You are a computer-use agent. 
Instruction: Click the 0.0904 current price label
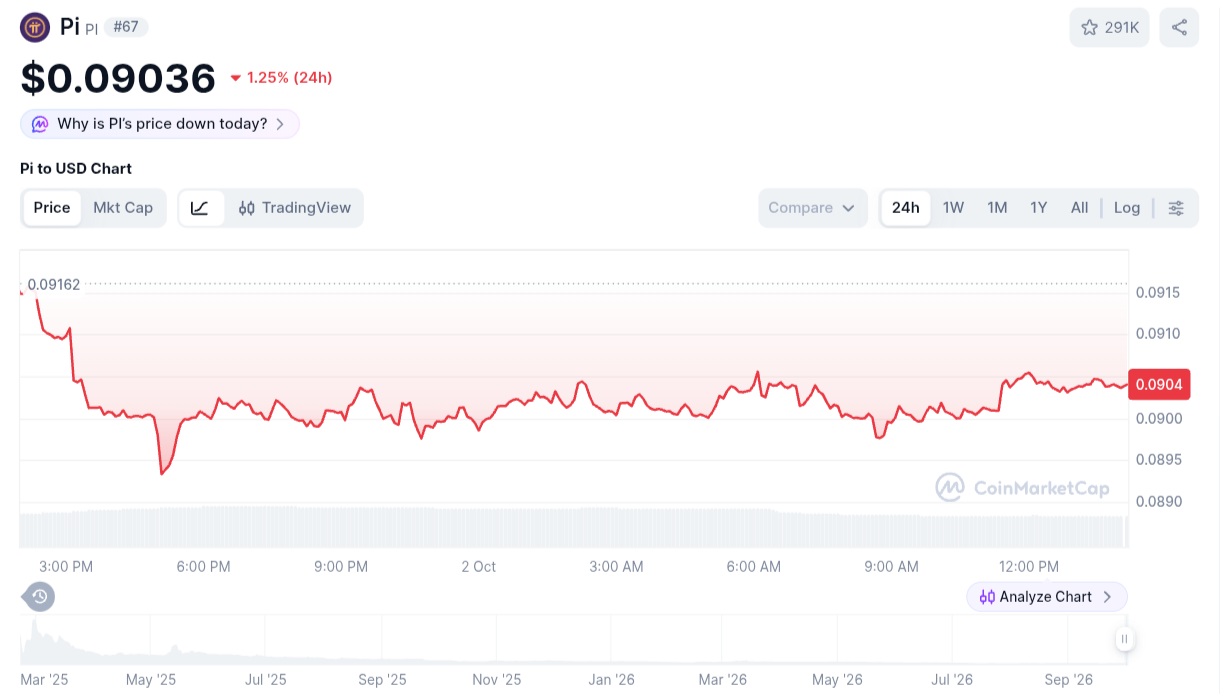click(1158, 384)
